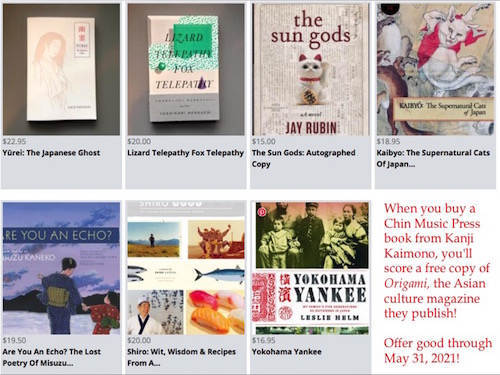Open the Yūrei: The Japanese Ghost cover image
The width and height of the screenshot is (500, 375).
tap(61, 69)
